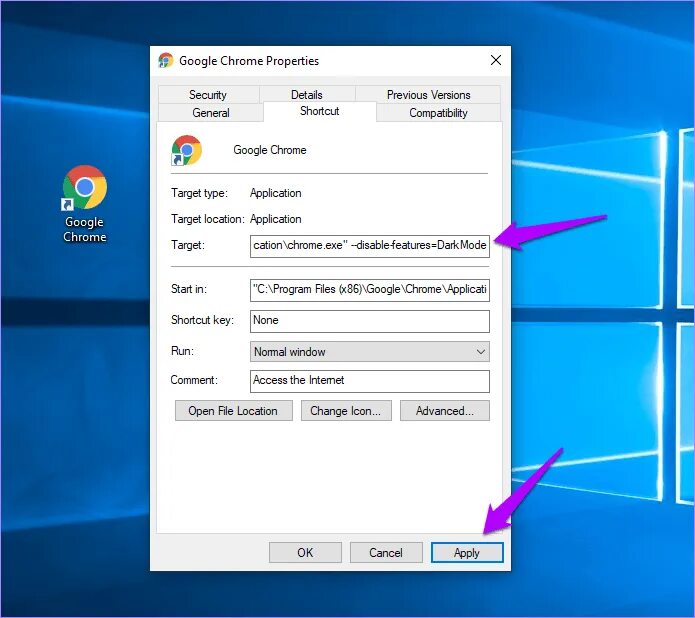Click inside the Target text field

(370, 246)
